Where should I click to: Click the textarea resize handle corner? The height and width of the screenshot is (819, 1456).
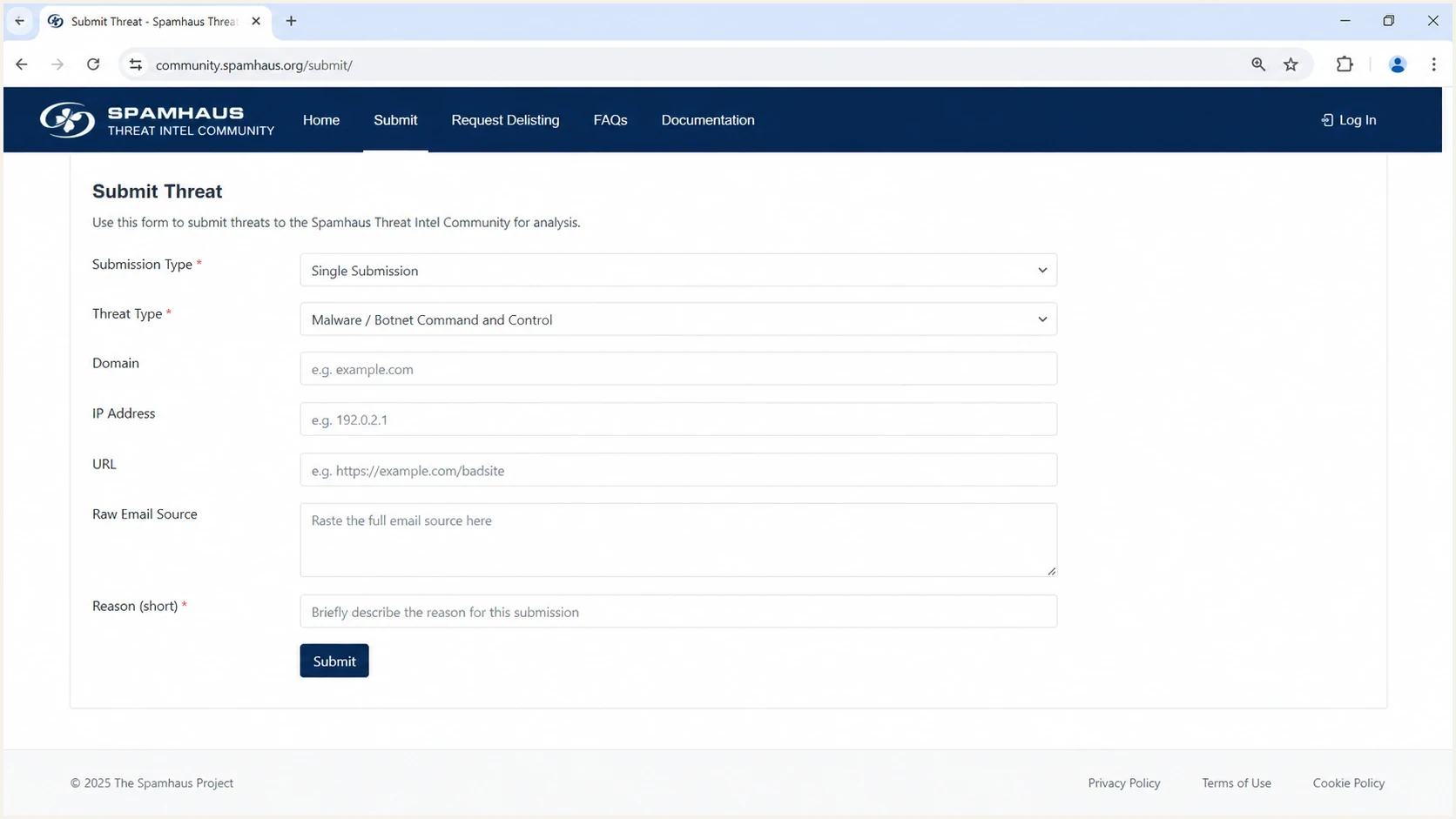(x=1051, y=571)
